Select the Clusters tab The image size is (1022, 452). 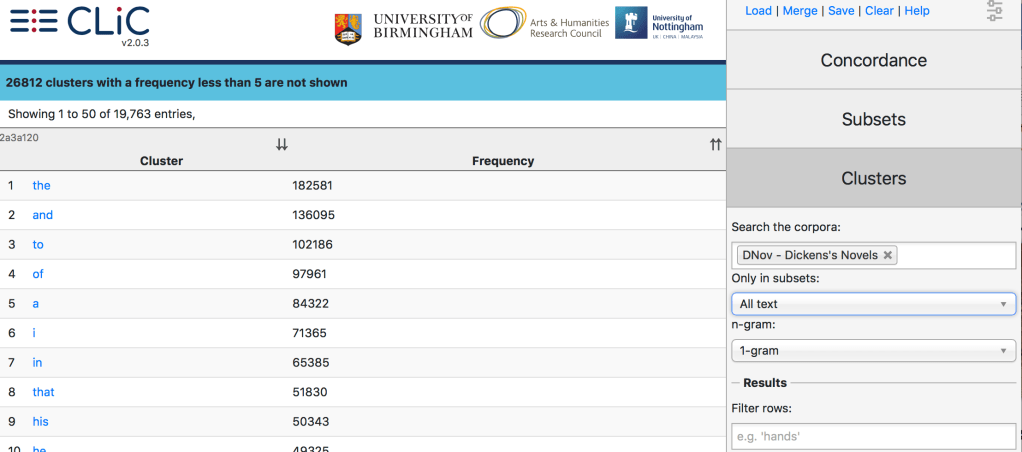(874, 178)
